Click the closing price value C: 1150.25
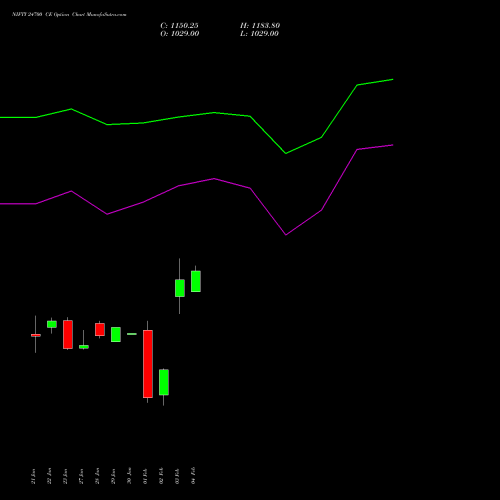Viewport: 500px width, 500px height. tap(179, 26)
